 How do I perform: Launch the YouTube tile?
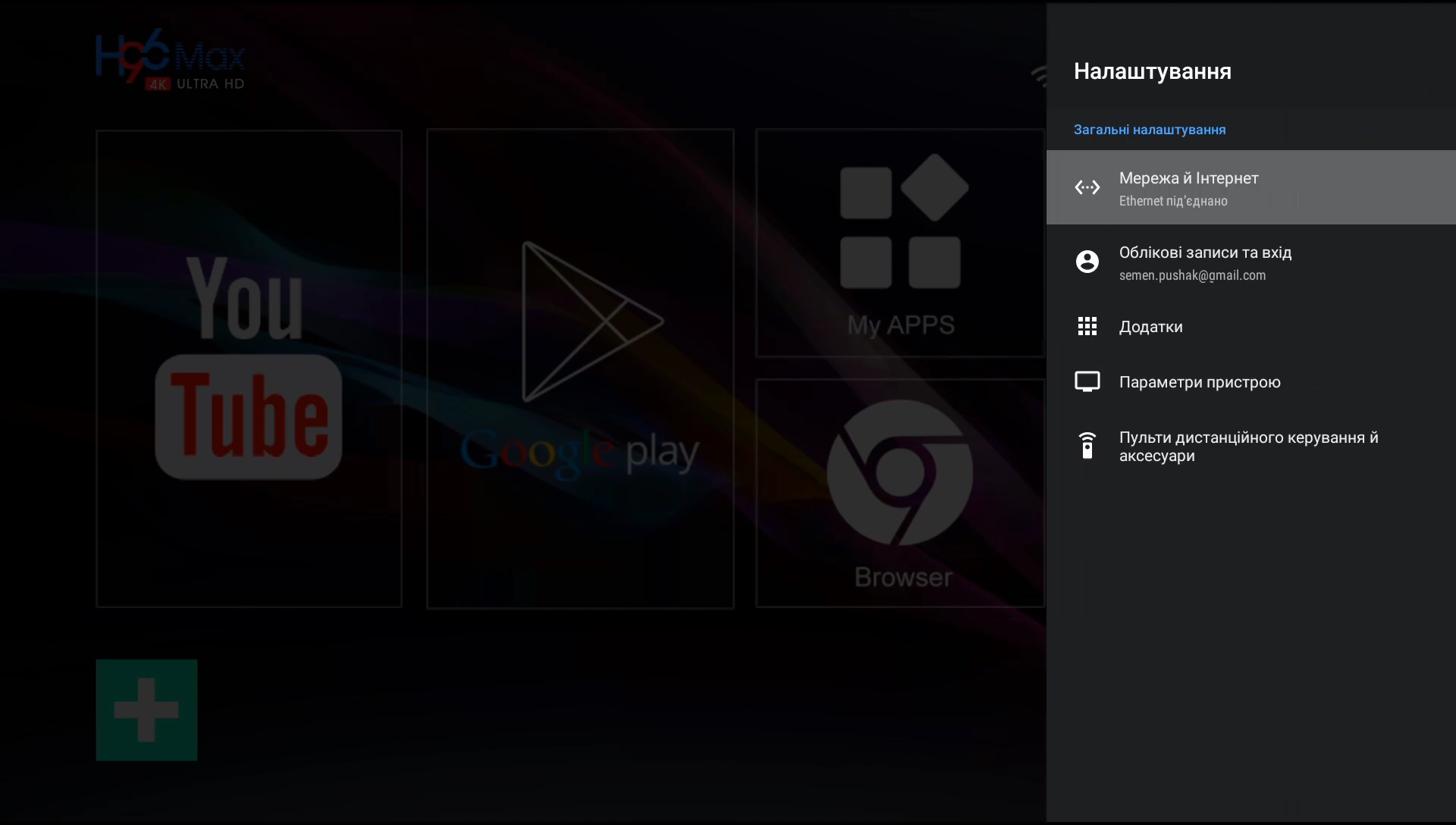(249, 369)
